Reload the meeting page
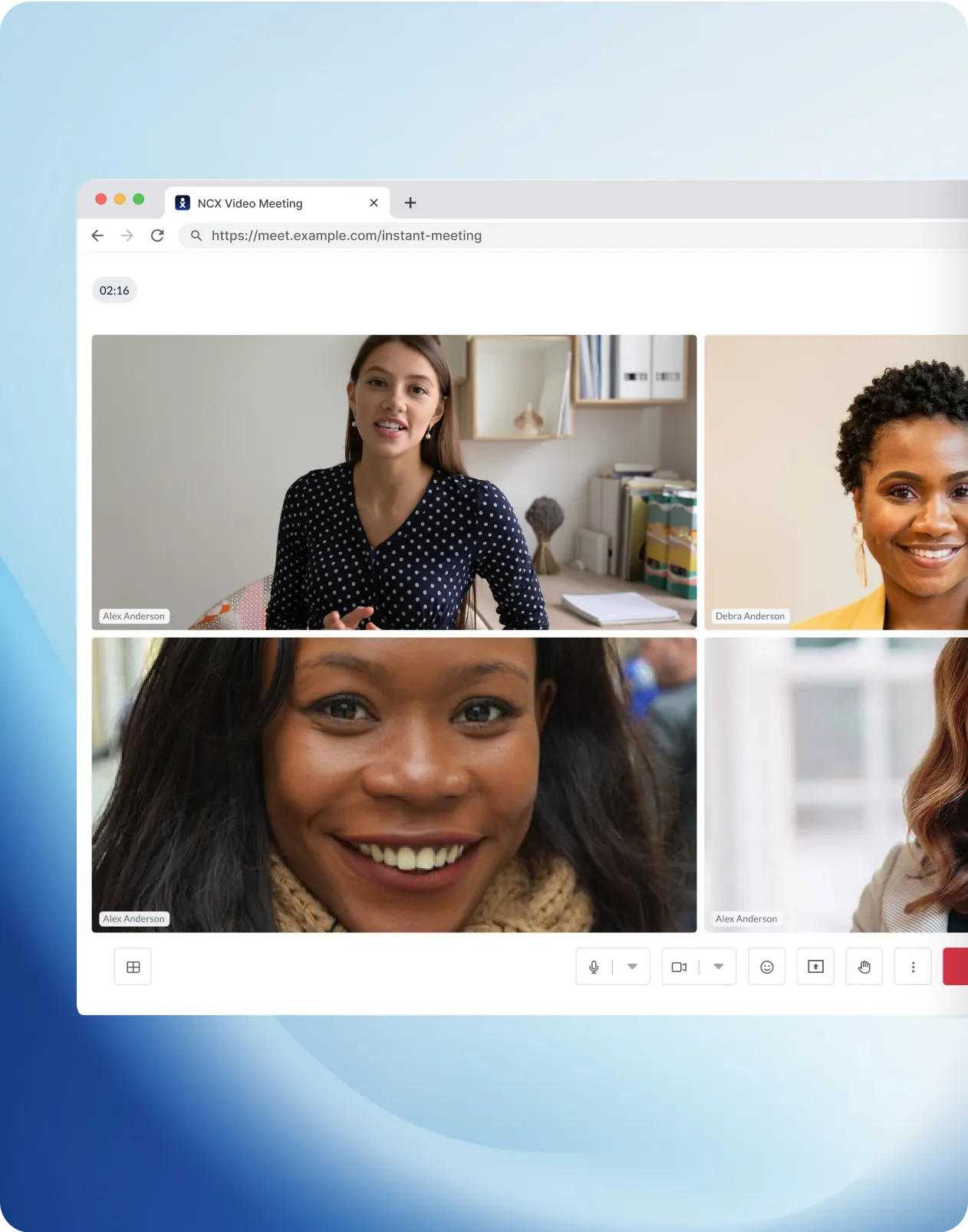968x1232 pixels. pyautogui.click(x=157, y=235)
